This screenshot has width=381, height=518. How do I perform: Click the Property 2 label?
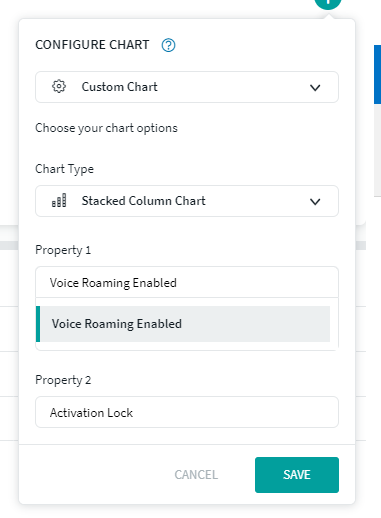(x=63, y=380)
